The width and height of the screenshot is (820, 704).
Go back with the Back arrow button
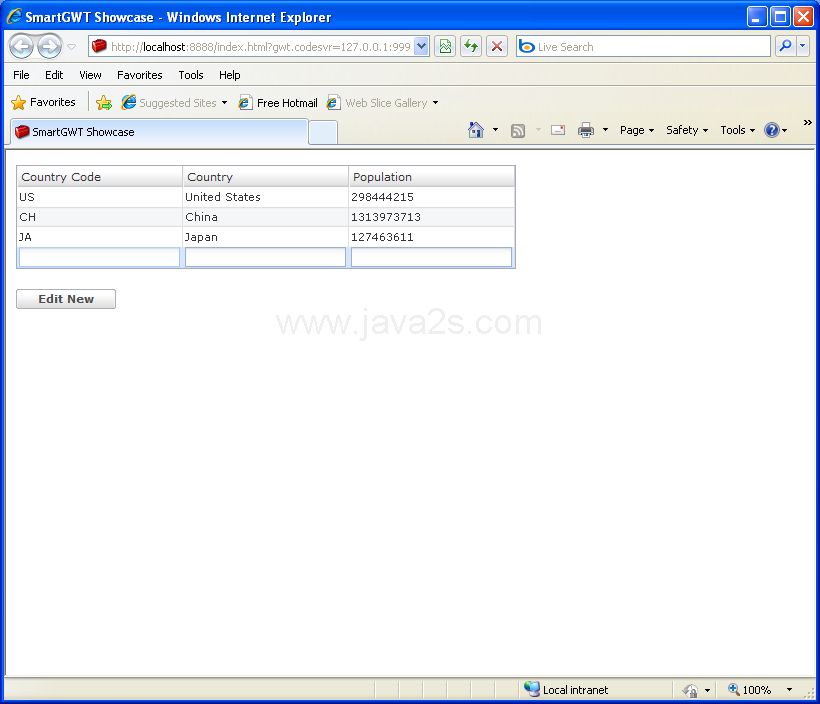(x=21, y=47)
